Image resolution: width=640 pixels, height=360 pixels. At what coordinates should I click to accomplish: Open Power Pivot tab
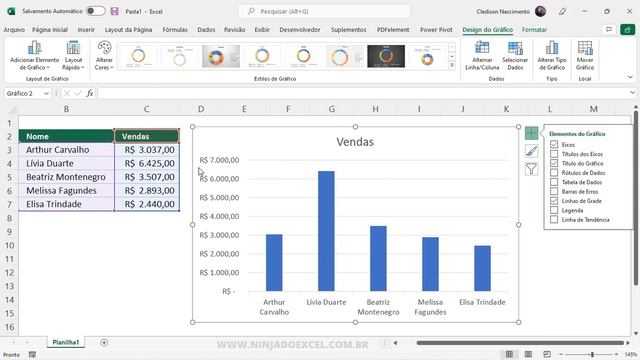tap(436, 30)
